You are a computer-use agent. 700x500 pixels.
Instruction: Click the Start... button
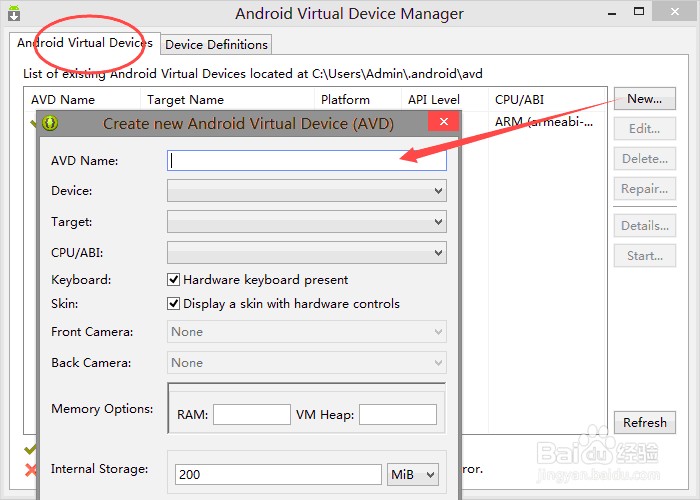coord(645,256)
